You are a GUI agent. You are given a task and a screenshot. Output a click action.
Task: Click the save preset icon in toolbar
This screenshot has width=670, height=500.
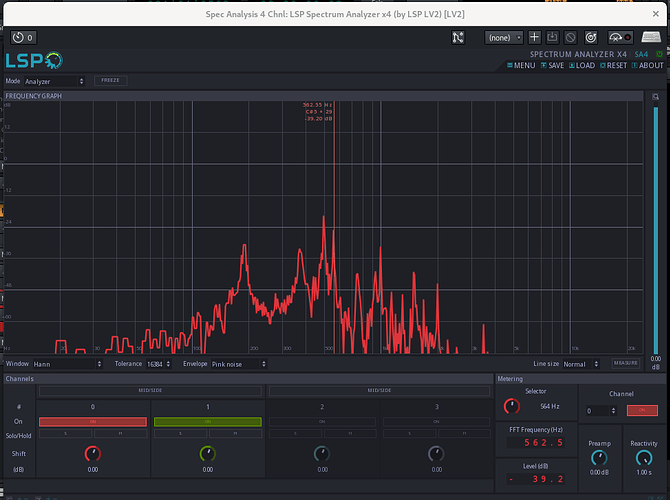point(552,37)
